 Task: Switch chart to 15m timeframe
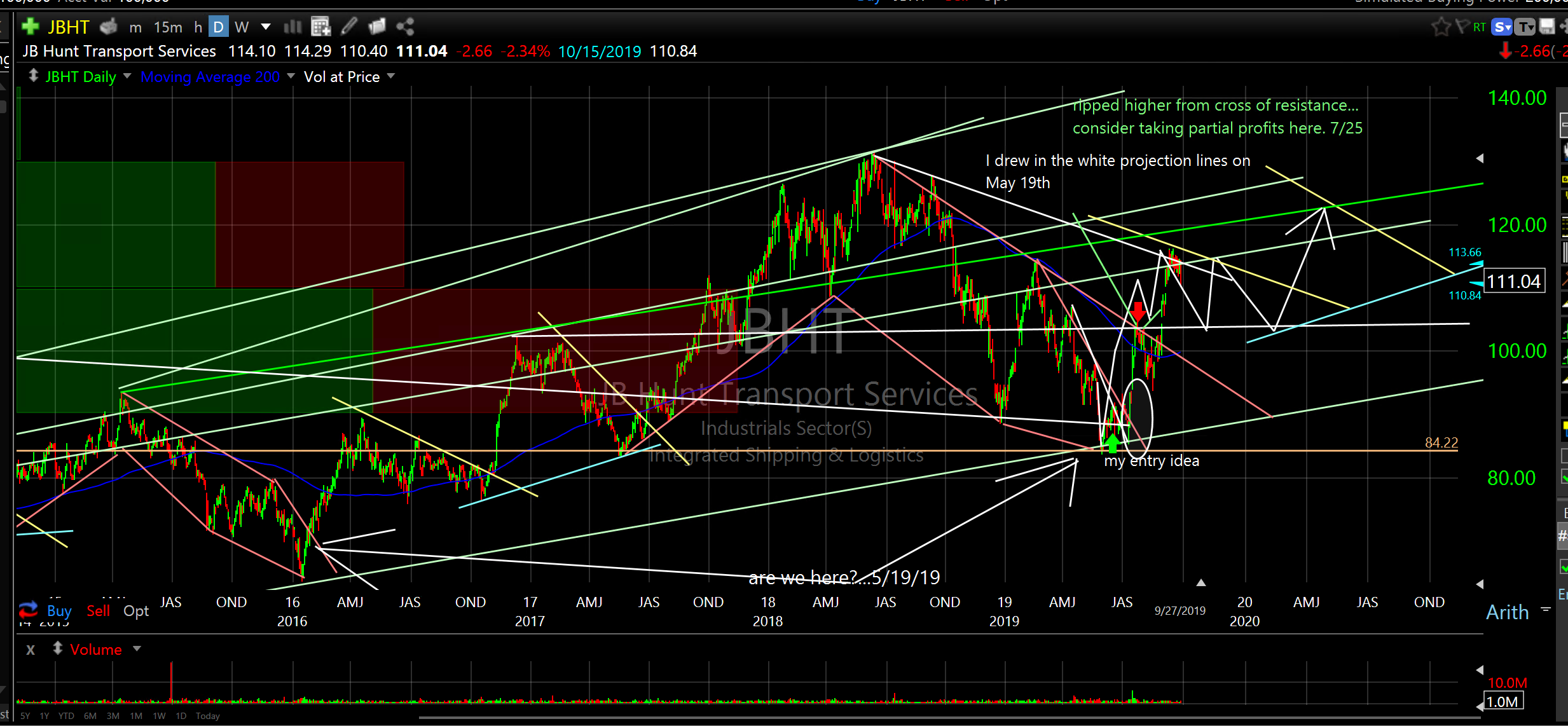point(168,27)
